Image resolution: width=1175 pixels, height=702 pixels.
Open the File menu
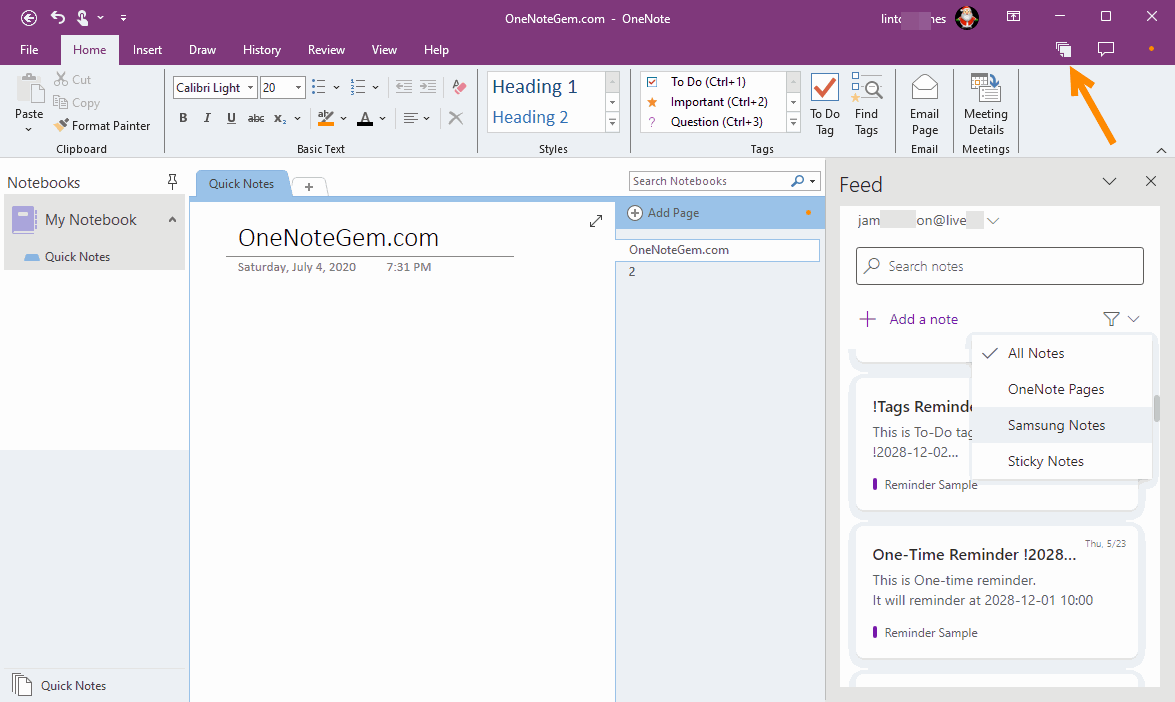(29, 49)
